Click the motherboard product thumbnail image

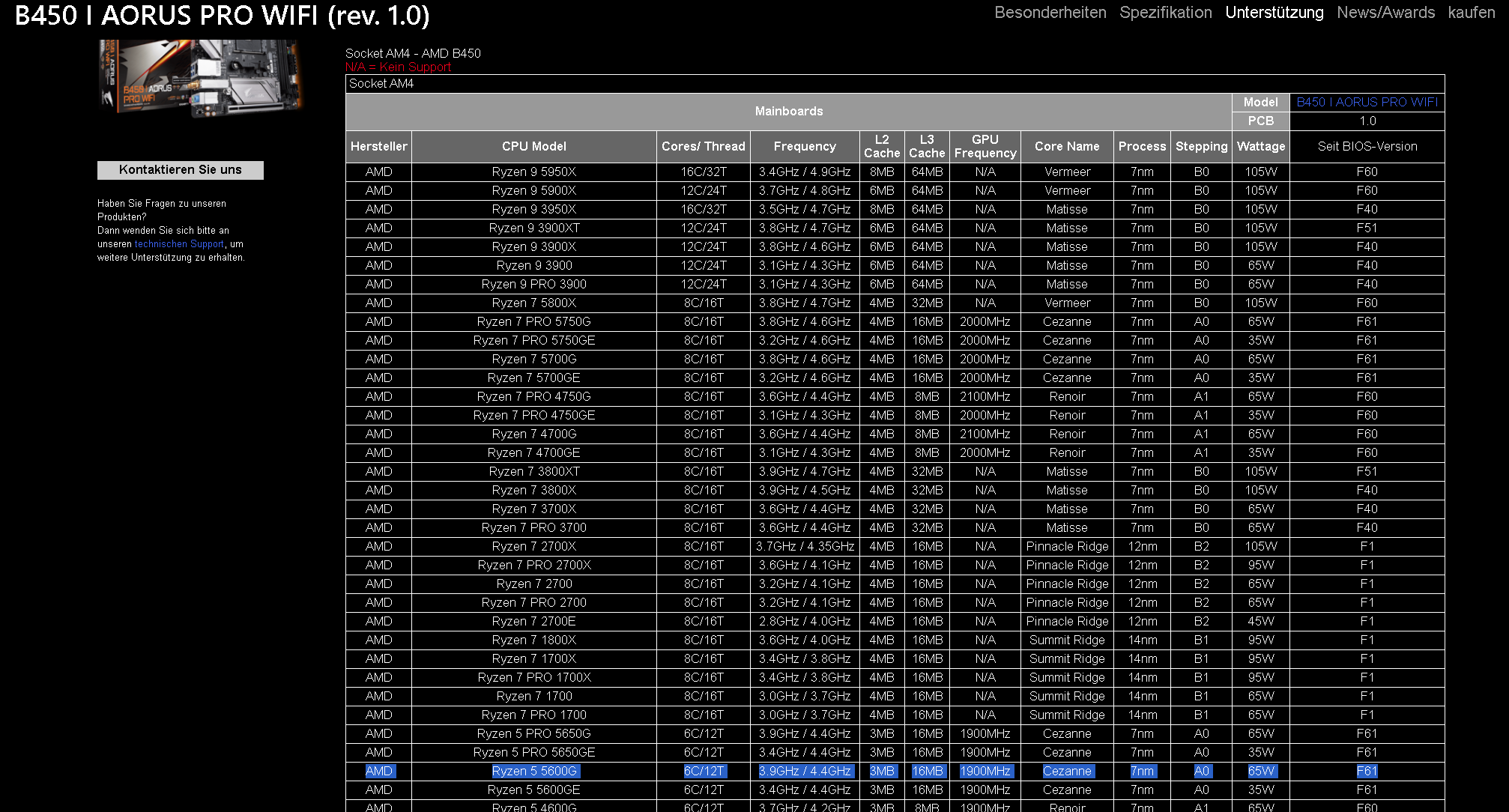tap(201, 78)
